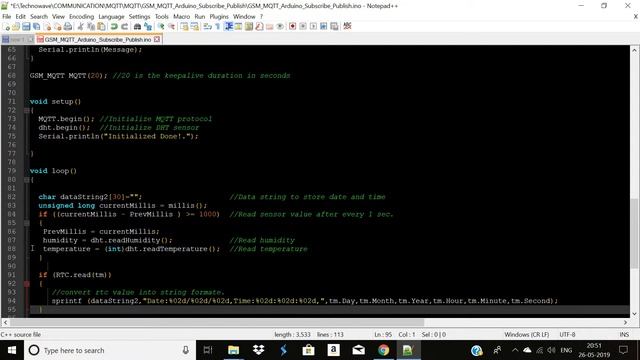The height and width of the screenshot is (360, 640).
Task: Toggle the Document Map panel icon
Action: (249, 27)
